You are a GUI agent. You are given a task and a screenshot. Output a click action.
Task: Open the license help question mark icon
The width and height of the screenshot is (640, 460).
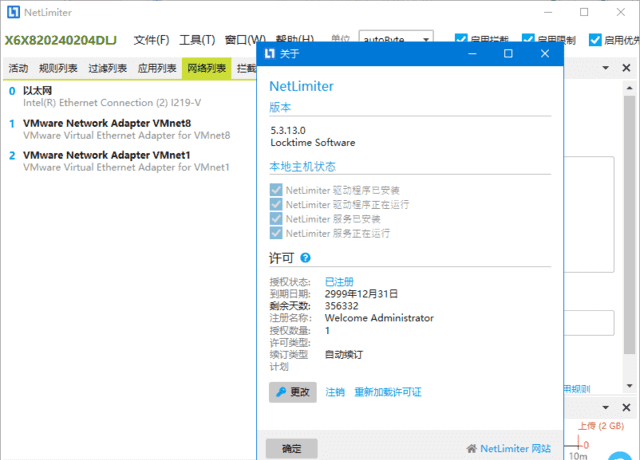[305, 258]
